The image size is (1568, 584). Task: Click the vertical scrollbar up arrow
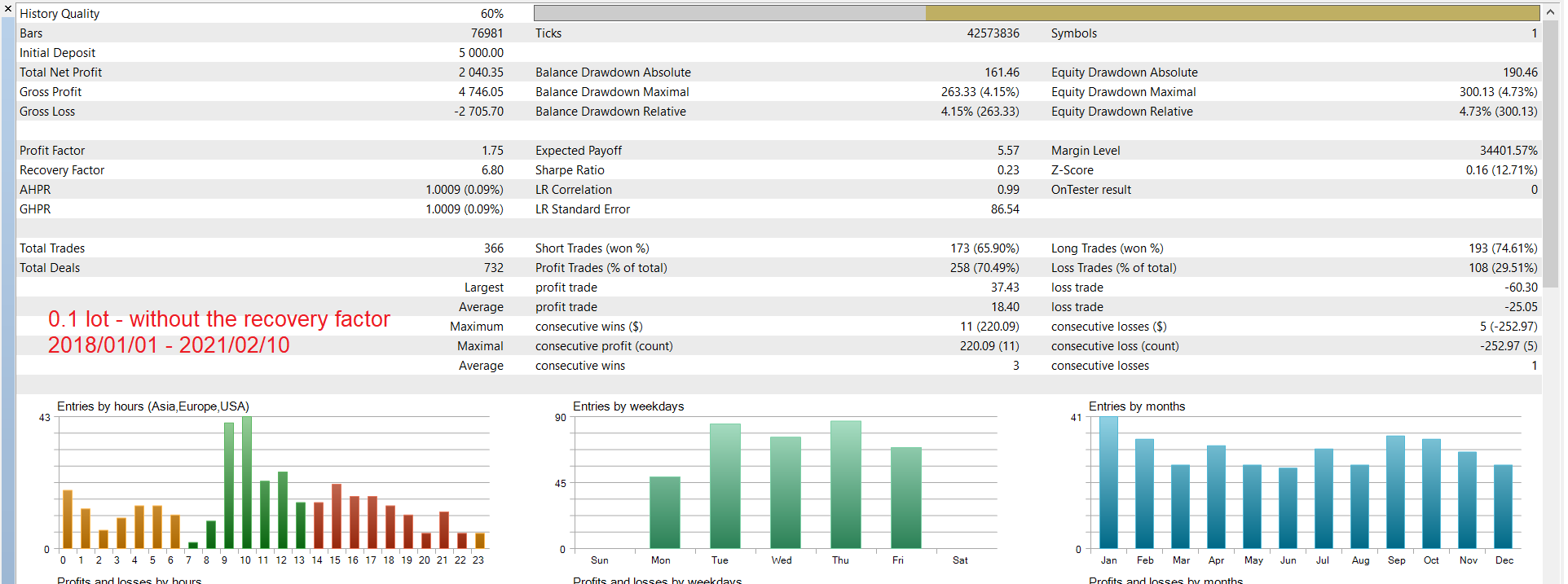[1549, 12]
